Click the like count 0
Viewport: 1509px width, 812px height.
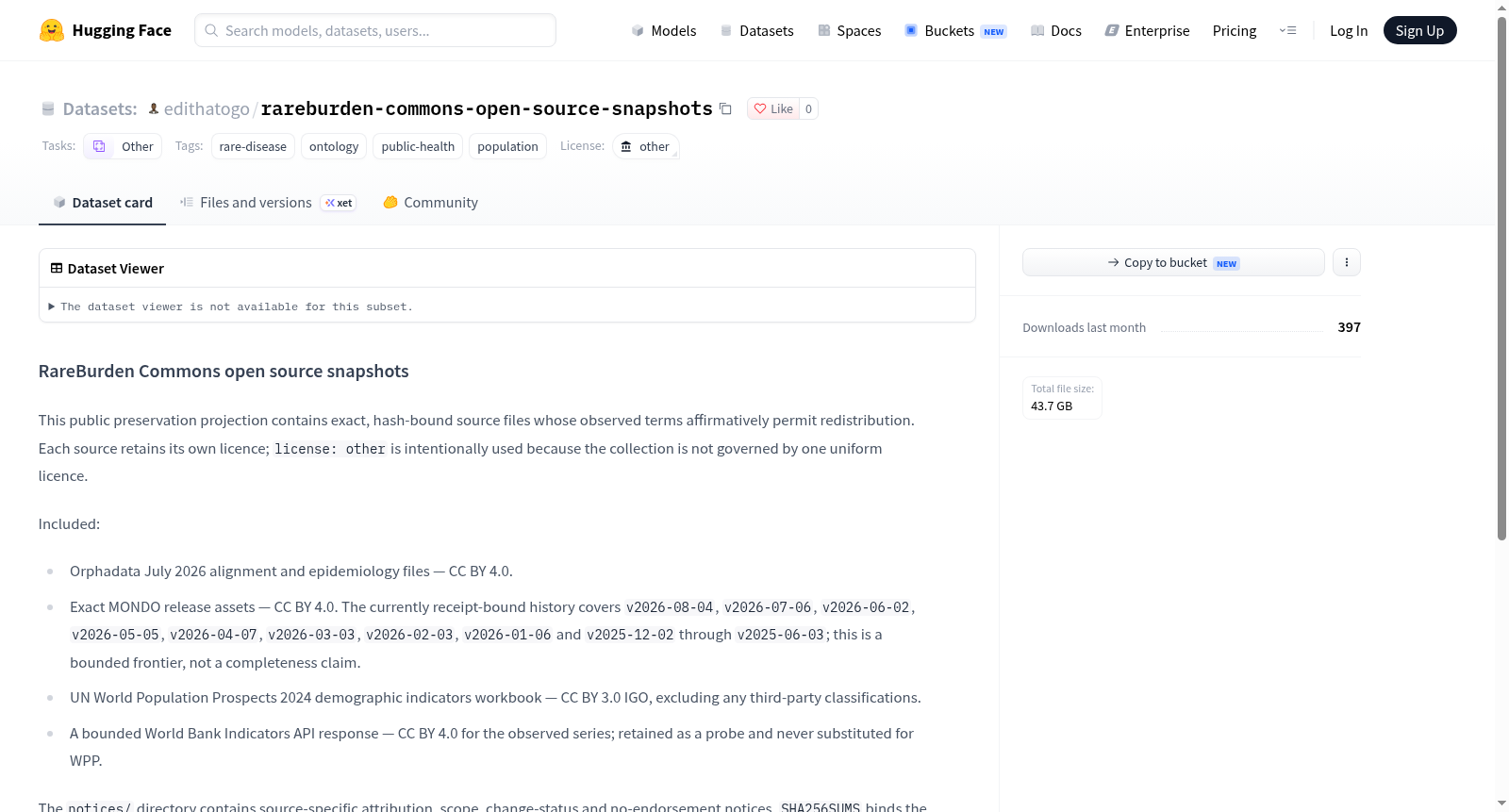click(808, 108)
